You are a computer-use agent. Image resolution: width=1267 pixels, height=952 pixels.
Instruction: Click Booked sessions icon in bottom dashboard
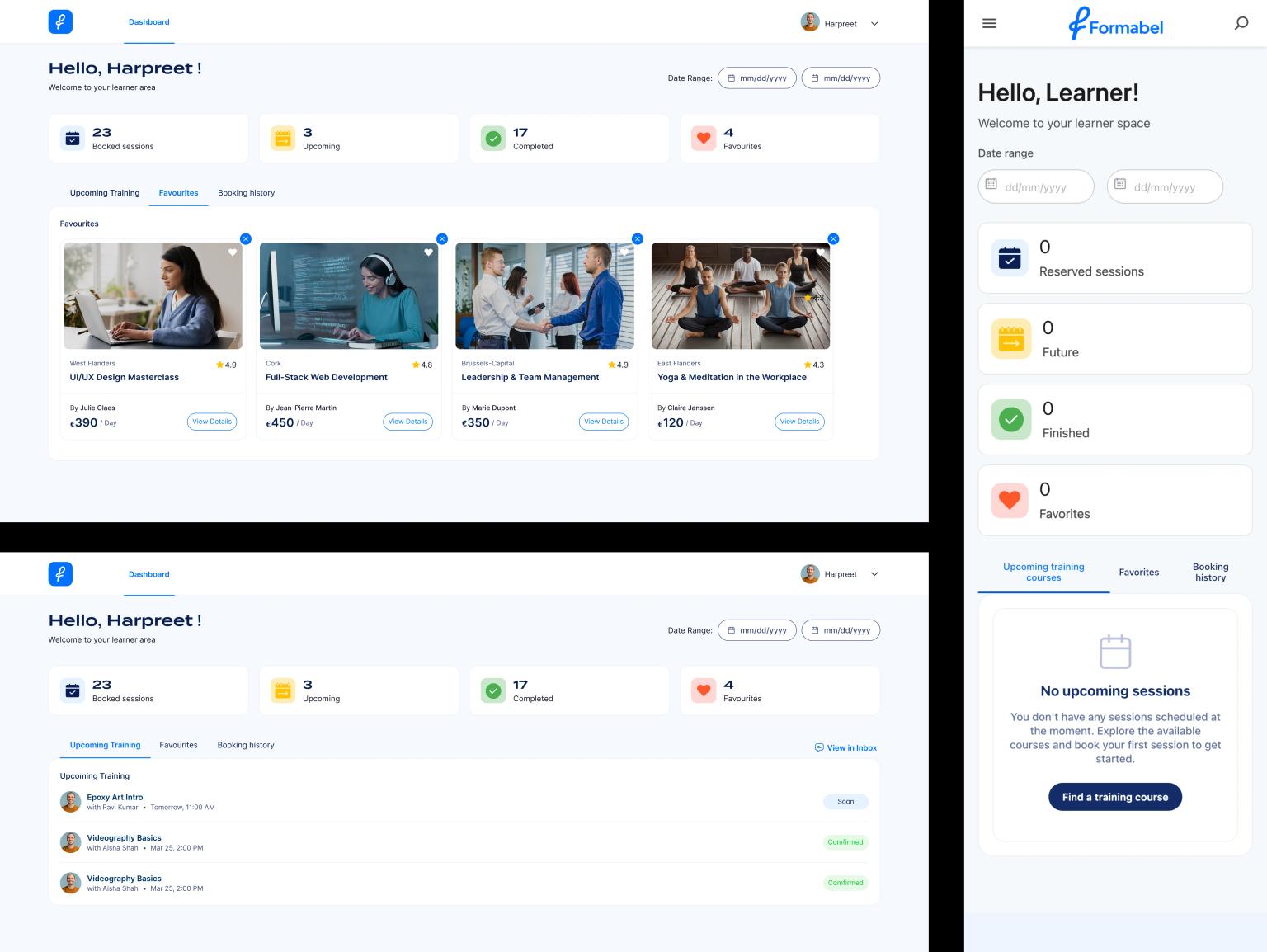point(73,690)
